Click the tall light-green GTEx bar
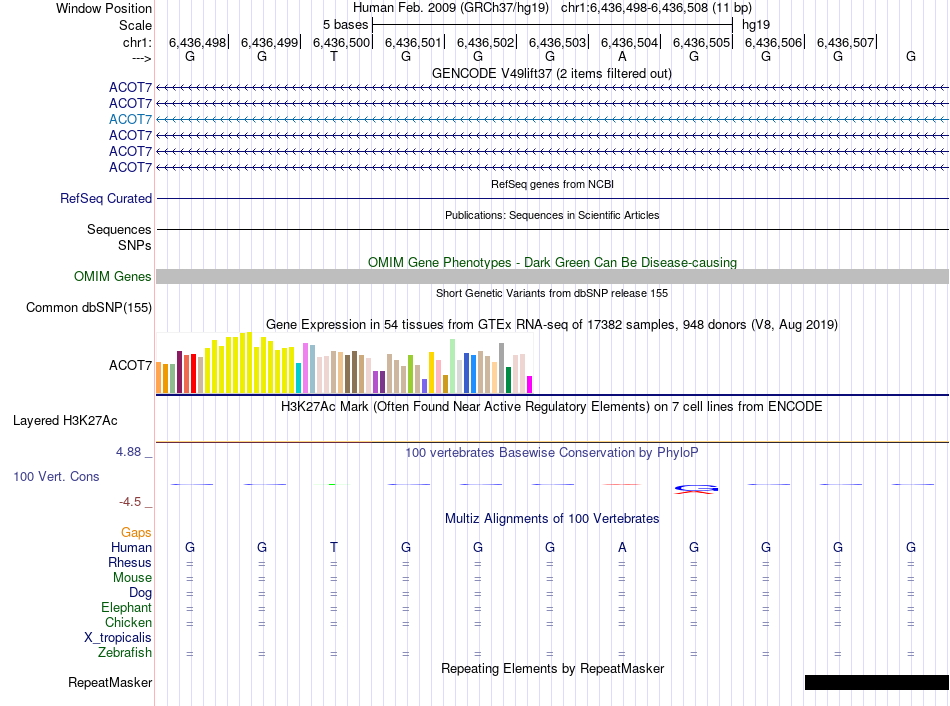The width and height of the screenshot is (950, 706). tap(453, 367)
